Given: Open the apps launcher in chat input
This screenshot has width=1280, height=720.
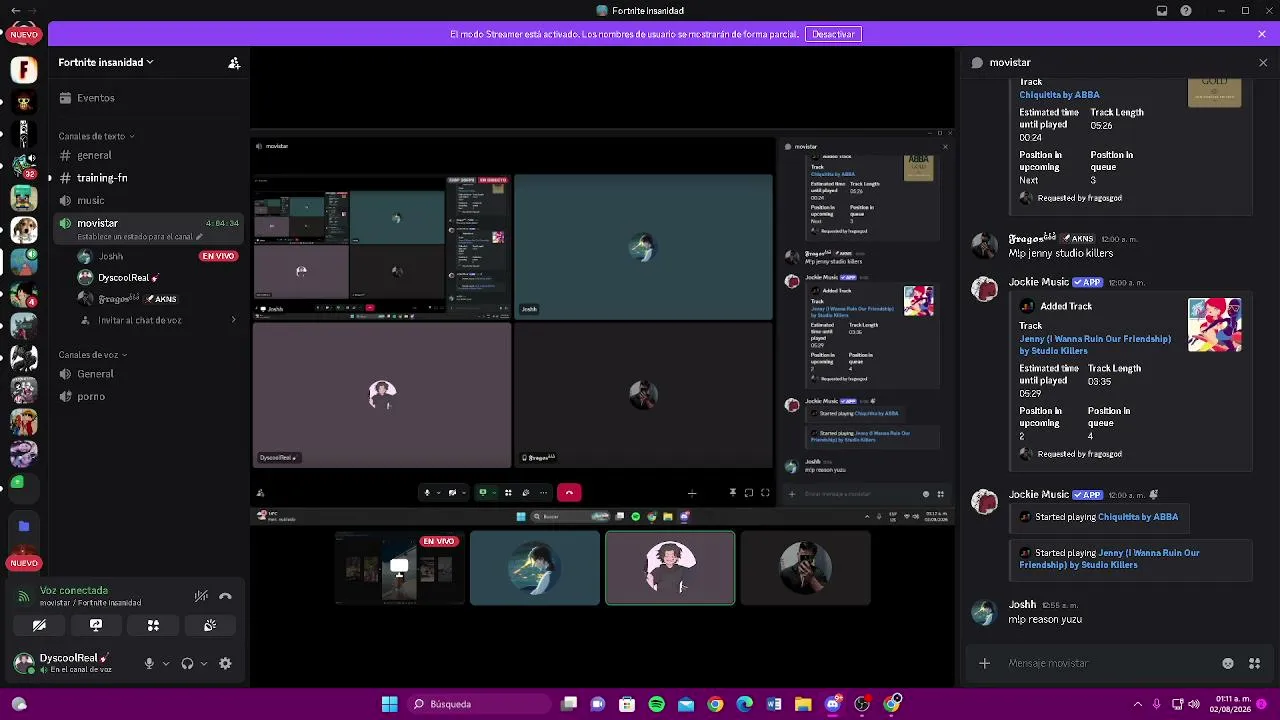Looking at the screenshot, I should (x=1254, y=663).
